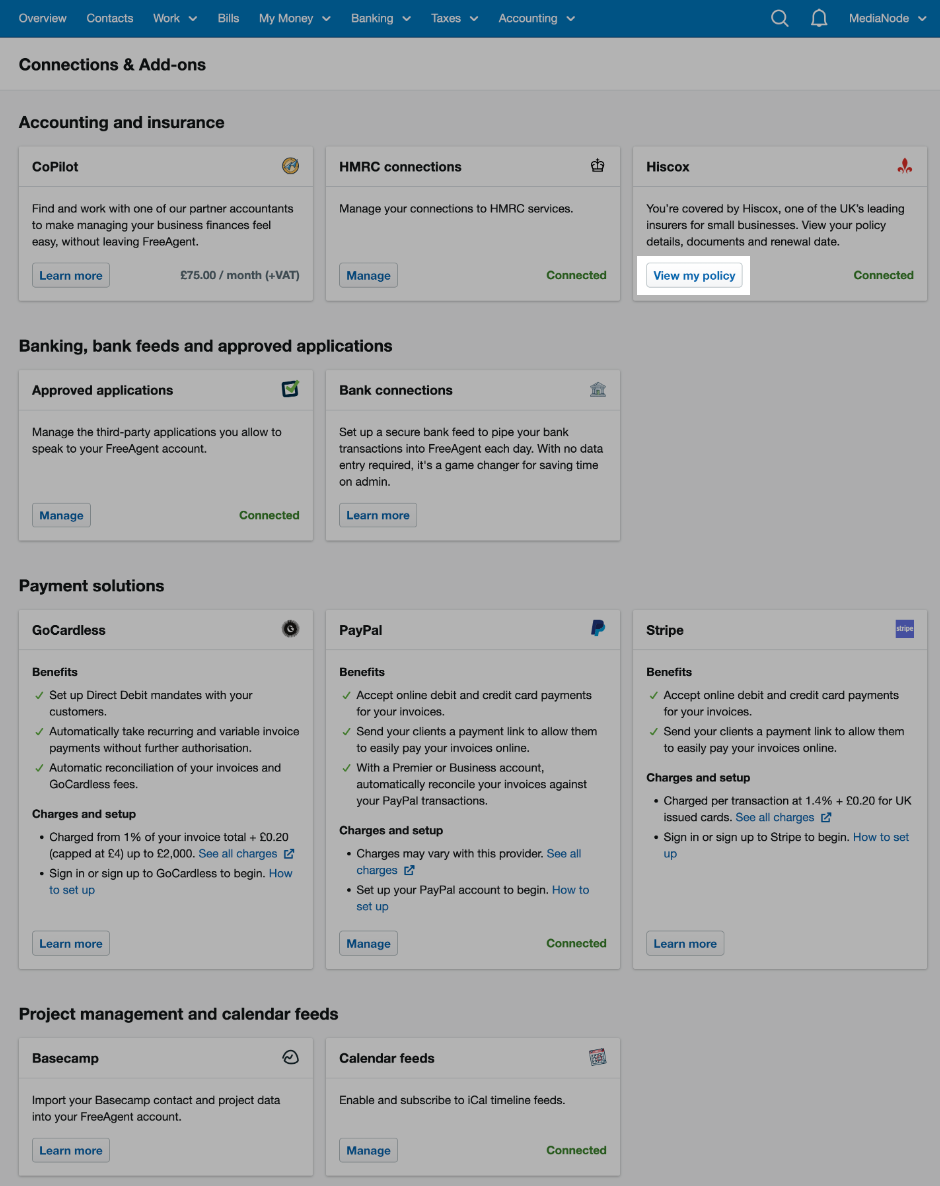The width and height of the screenshot is (940, 1186).
Task: Click the Hiscox fleur-de-lis icon
Action: (x=905, y=166)
